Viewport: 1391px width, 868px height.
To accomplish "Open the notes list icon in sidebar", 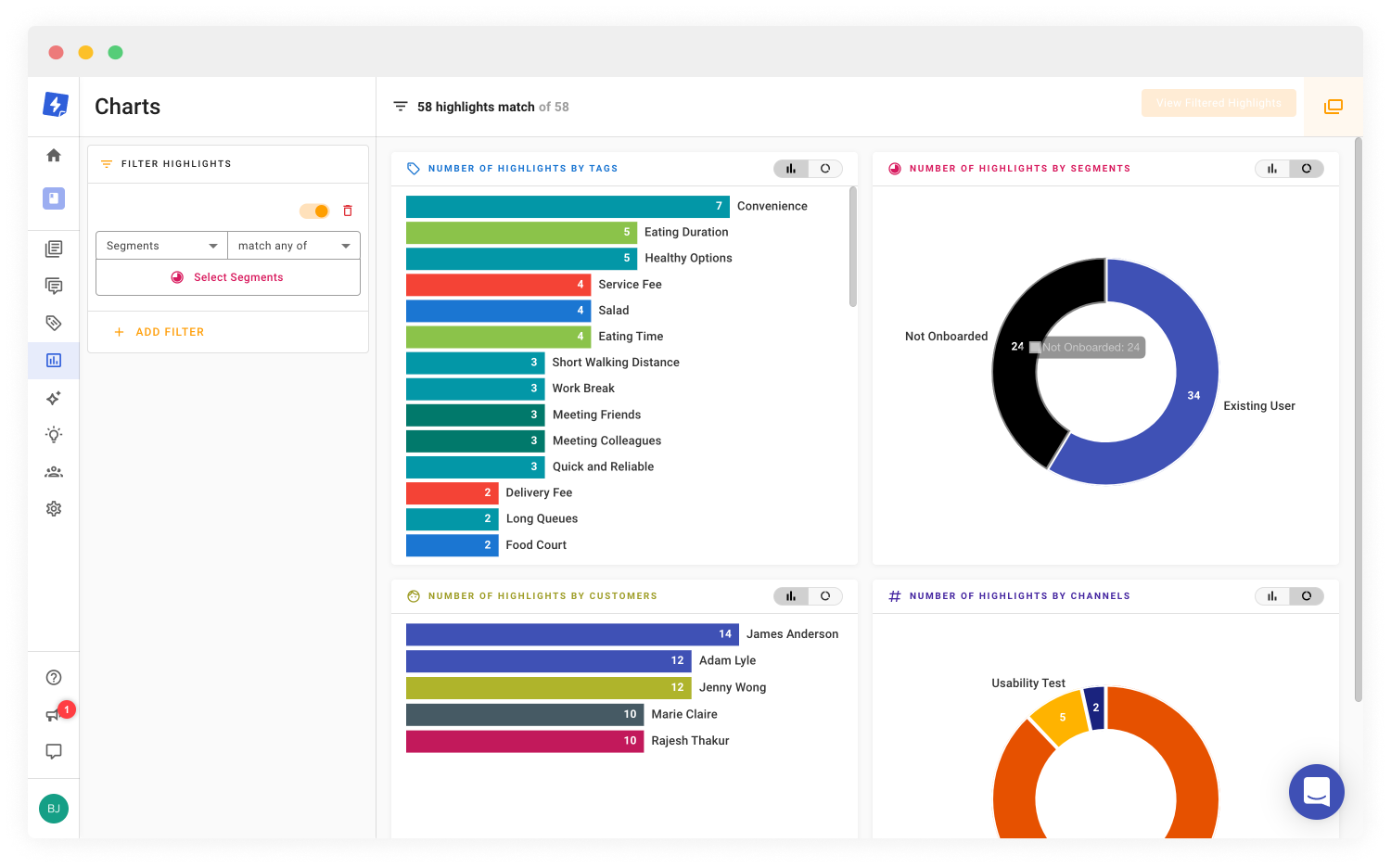I will (x=54, y=249).
